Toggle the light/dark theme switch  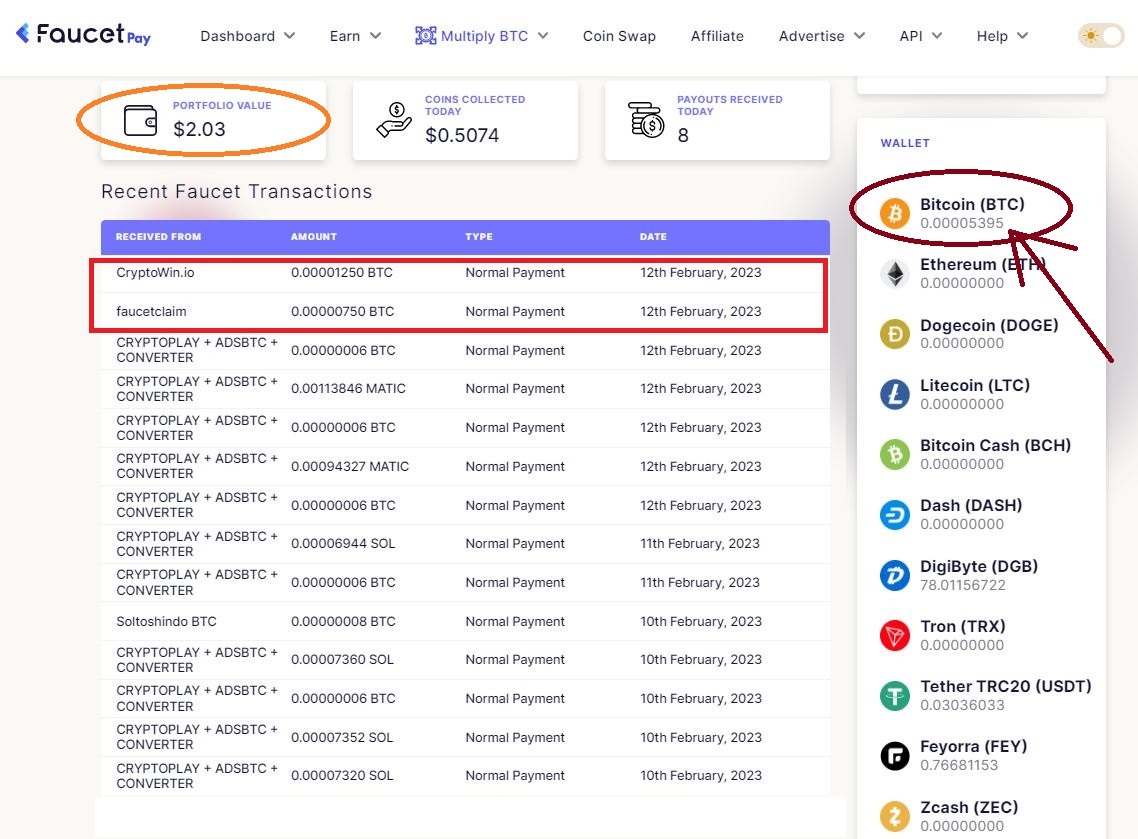pyautogui.click(x=1100, y=36)
